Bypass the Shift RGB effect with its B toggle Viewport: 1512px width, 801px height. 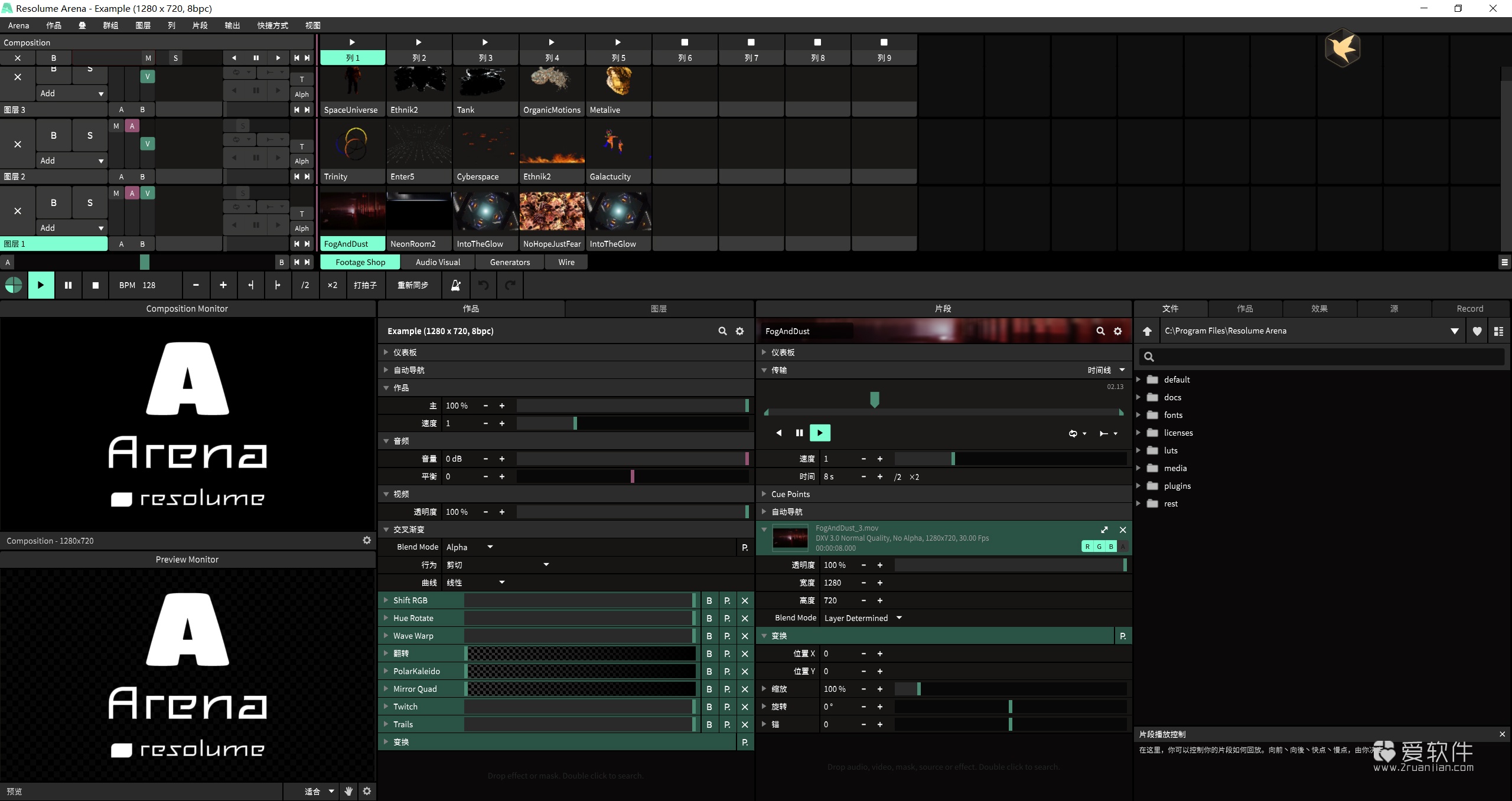click(708, 600)
